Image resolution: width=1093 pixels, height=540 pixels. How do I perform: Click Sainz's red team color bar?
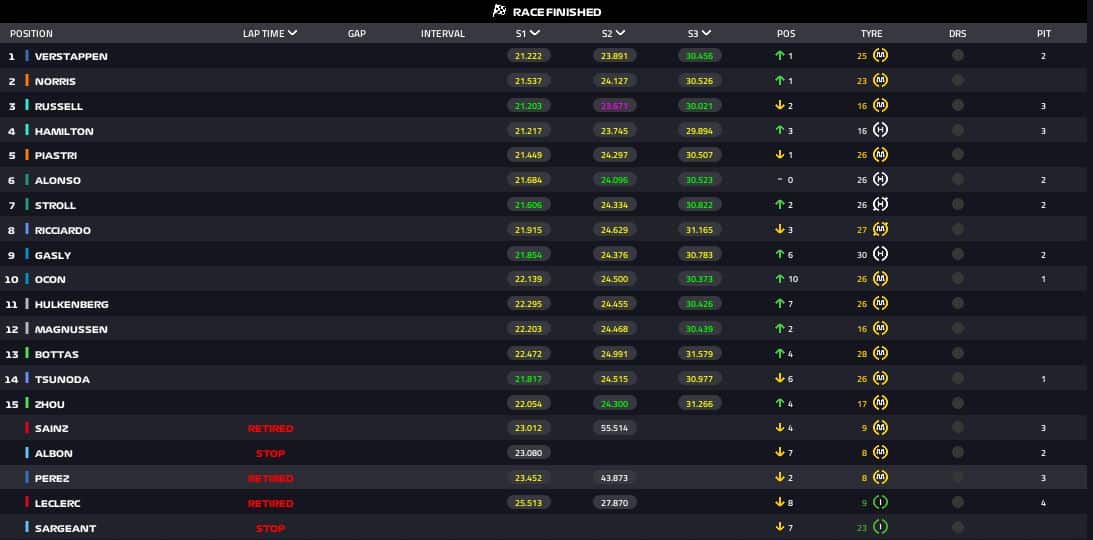27,427
